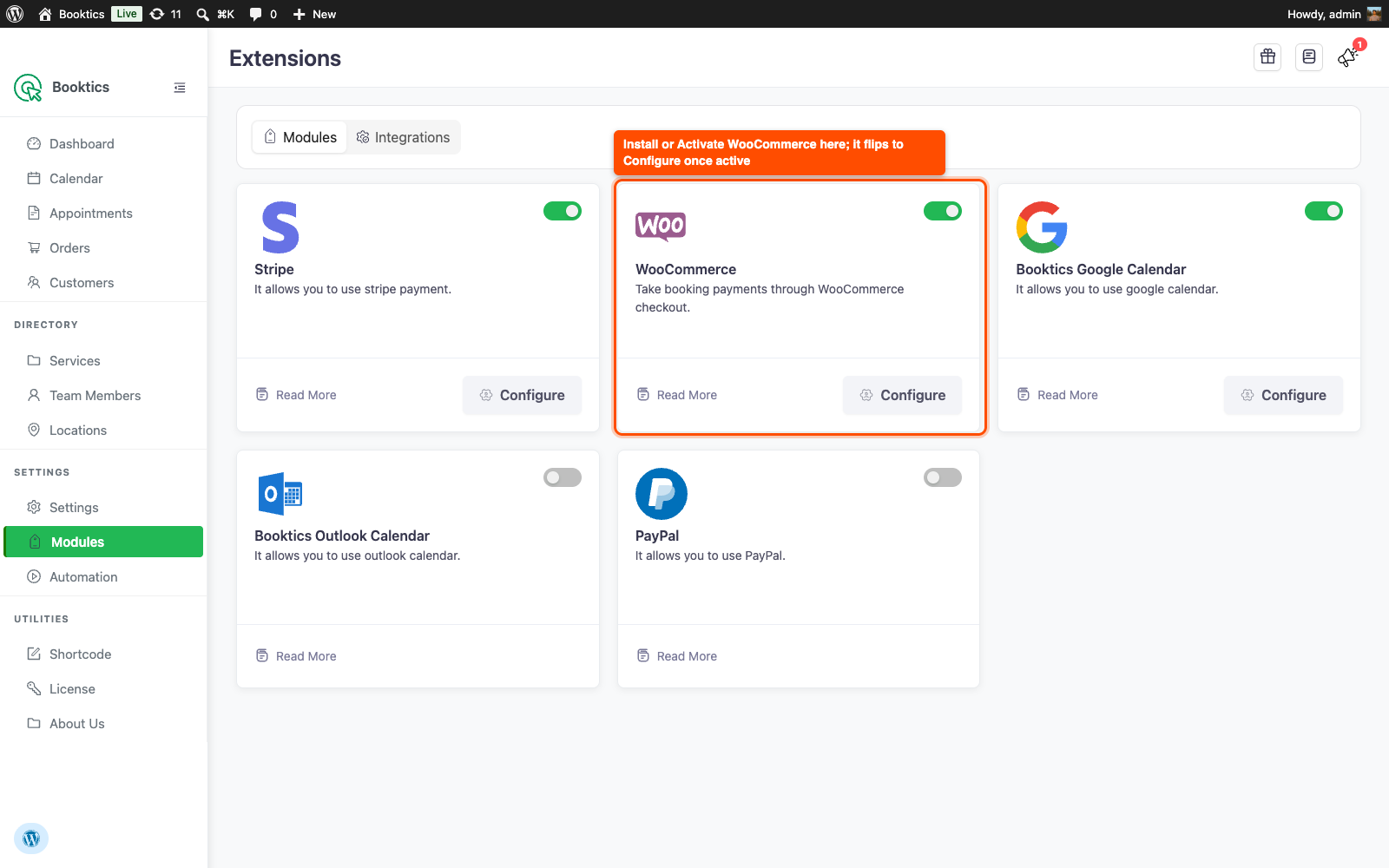
Task: Read More about Booktics Outlook Calendar
Action: (x=296, y=656)
